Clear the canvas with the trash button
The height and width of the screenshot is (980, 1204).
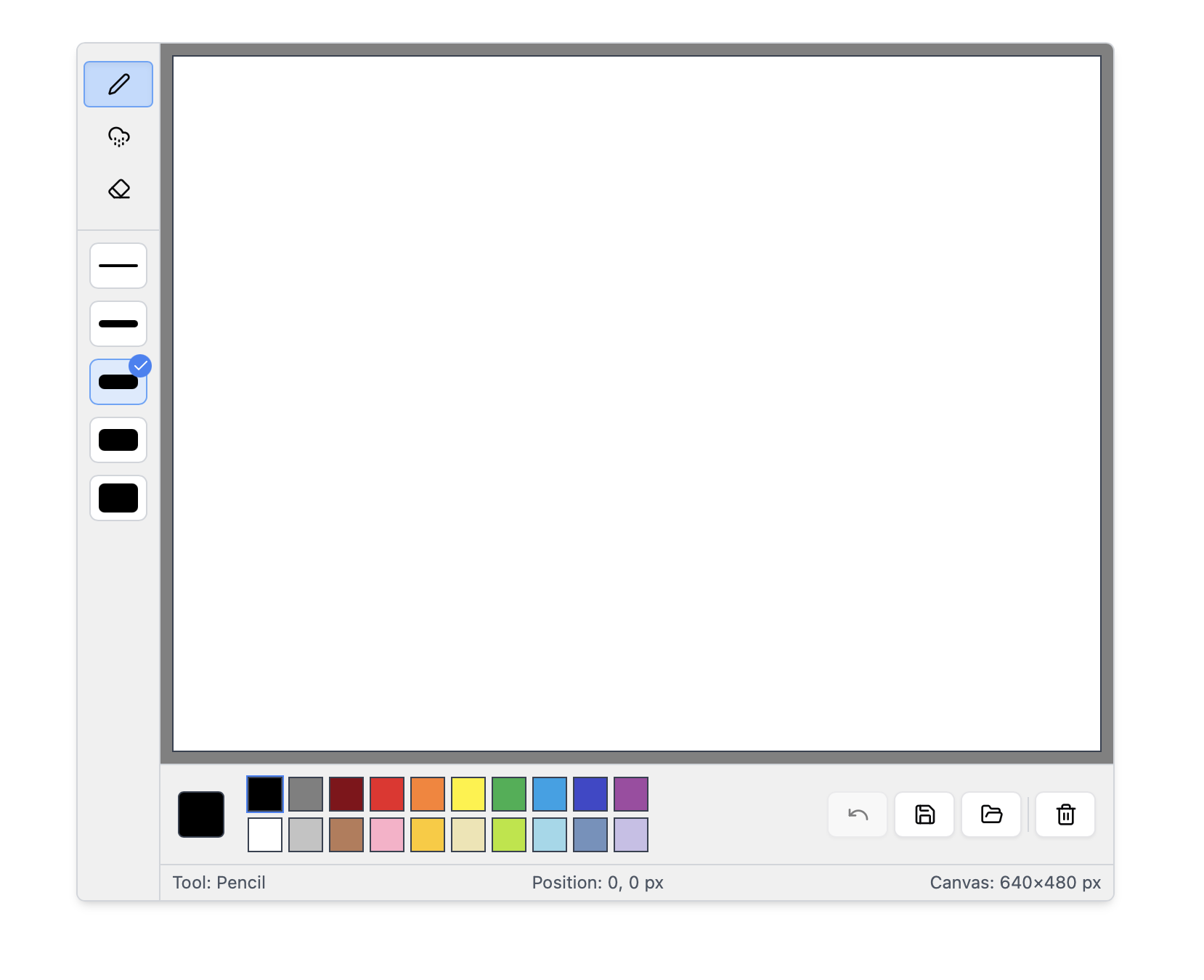[1065, 814]
